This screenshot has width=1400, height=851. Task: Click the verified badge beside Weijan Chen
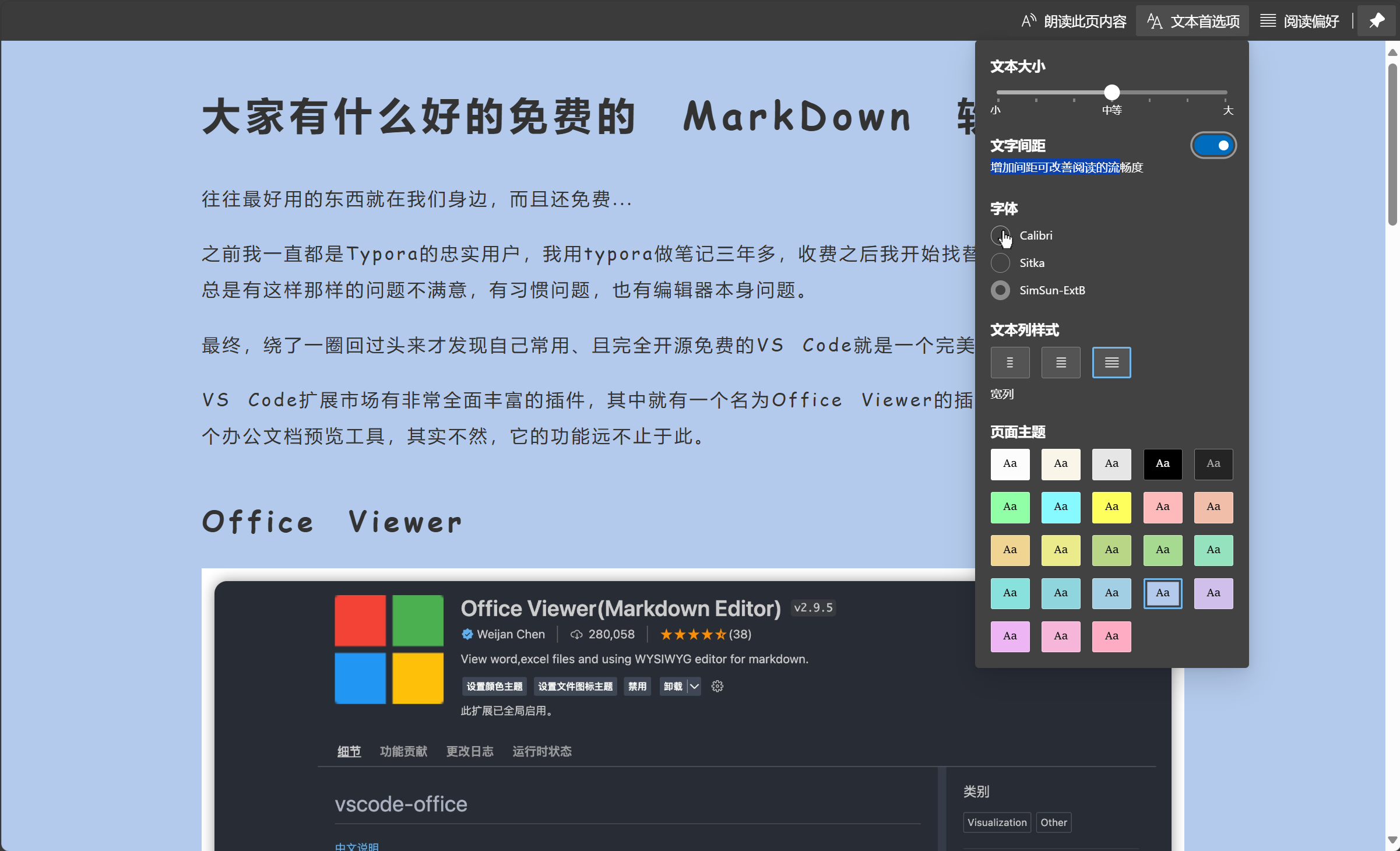coord(467,634)
